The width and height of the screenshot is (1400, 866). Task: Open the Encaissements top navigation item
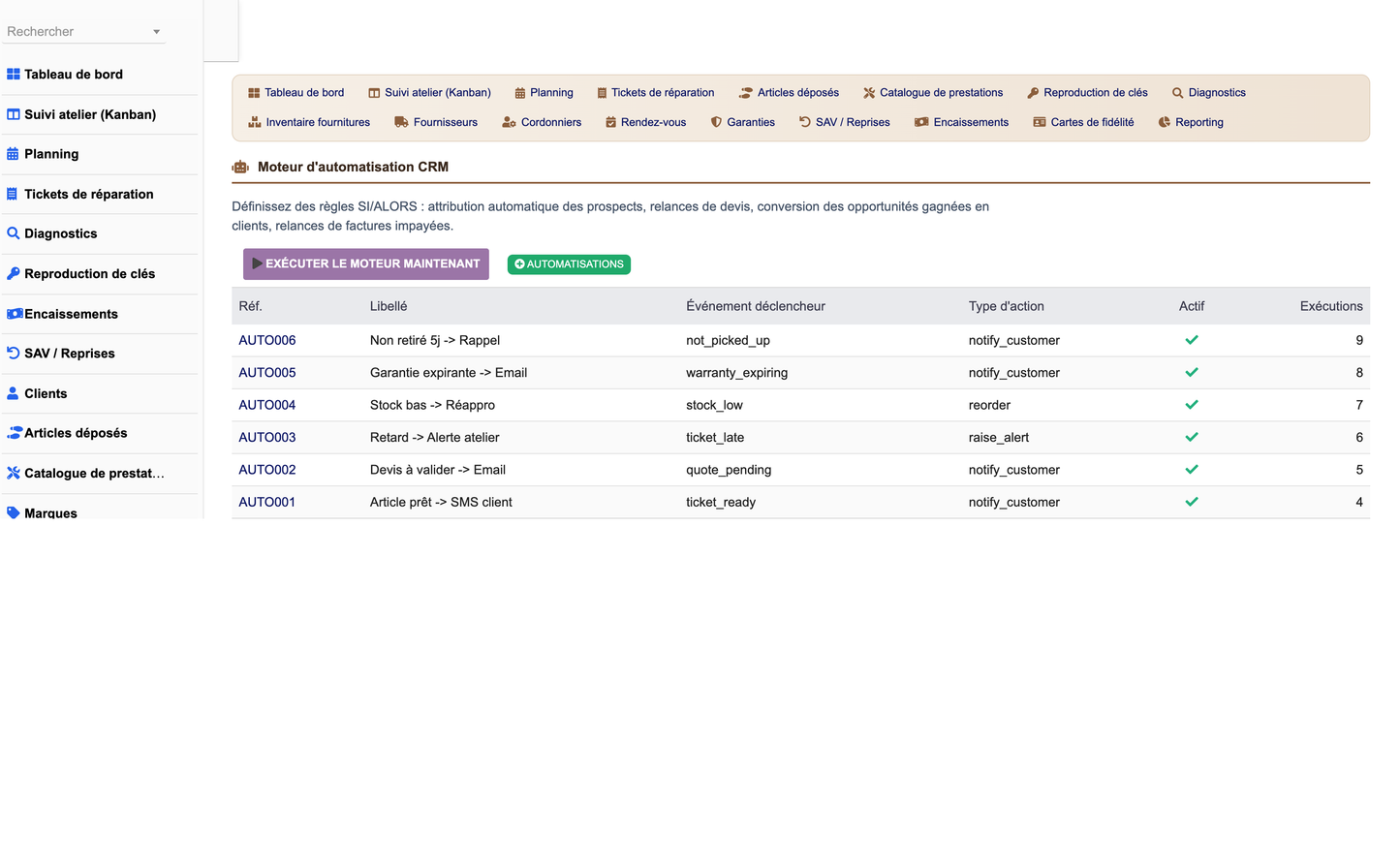962,122
